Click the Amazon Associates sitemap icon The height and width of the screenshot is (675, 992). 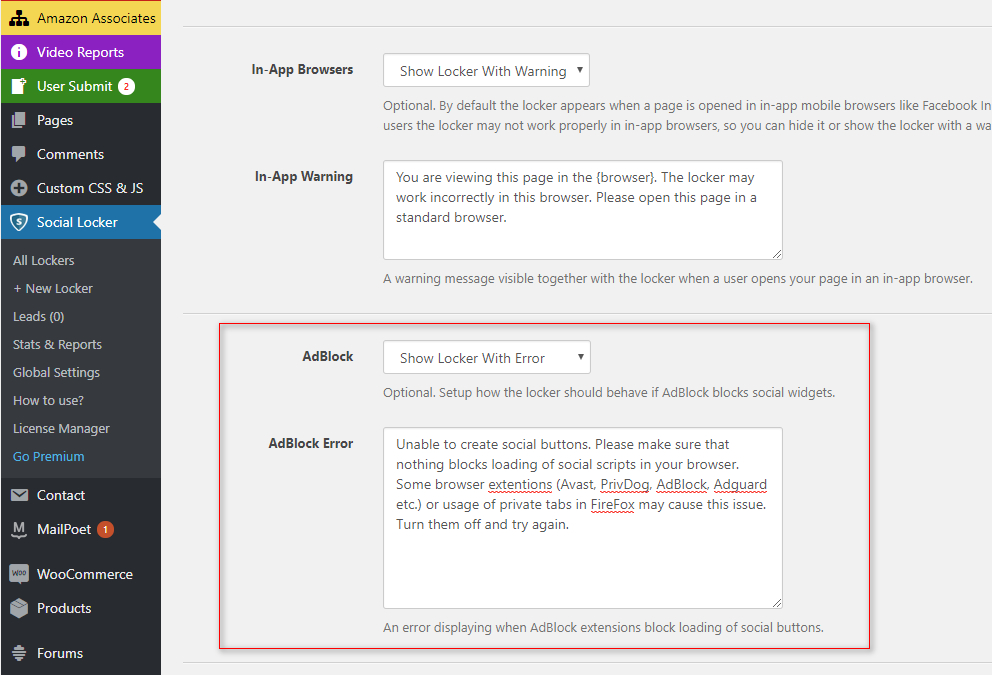click(x=19, y=18)
